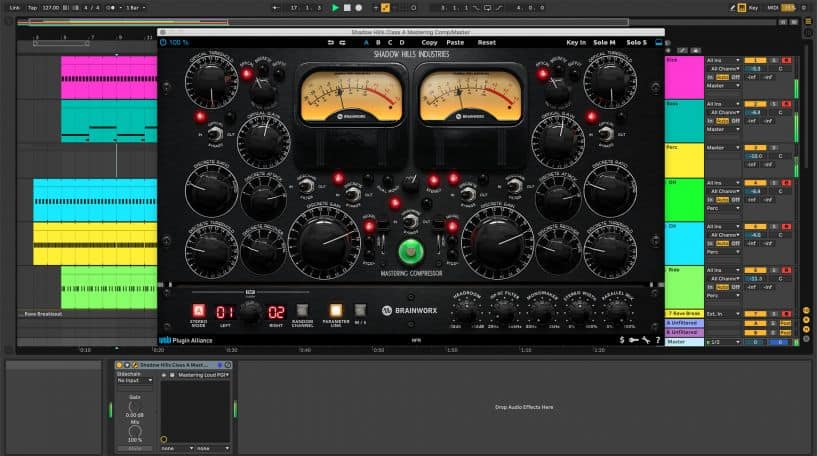
Task: Click the mixer unfold icon above the Kick track
Action: (x=669, y=51)
